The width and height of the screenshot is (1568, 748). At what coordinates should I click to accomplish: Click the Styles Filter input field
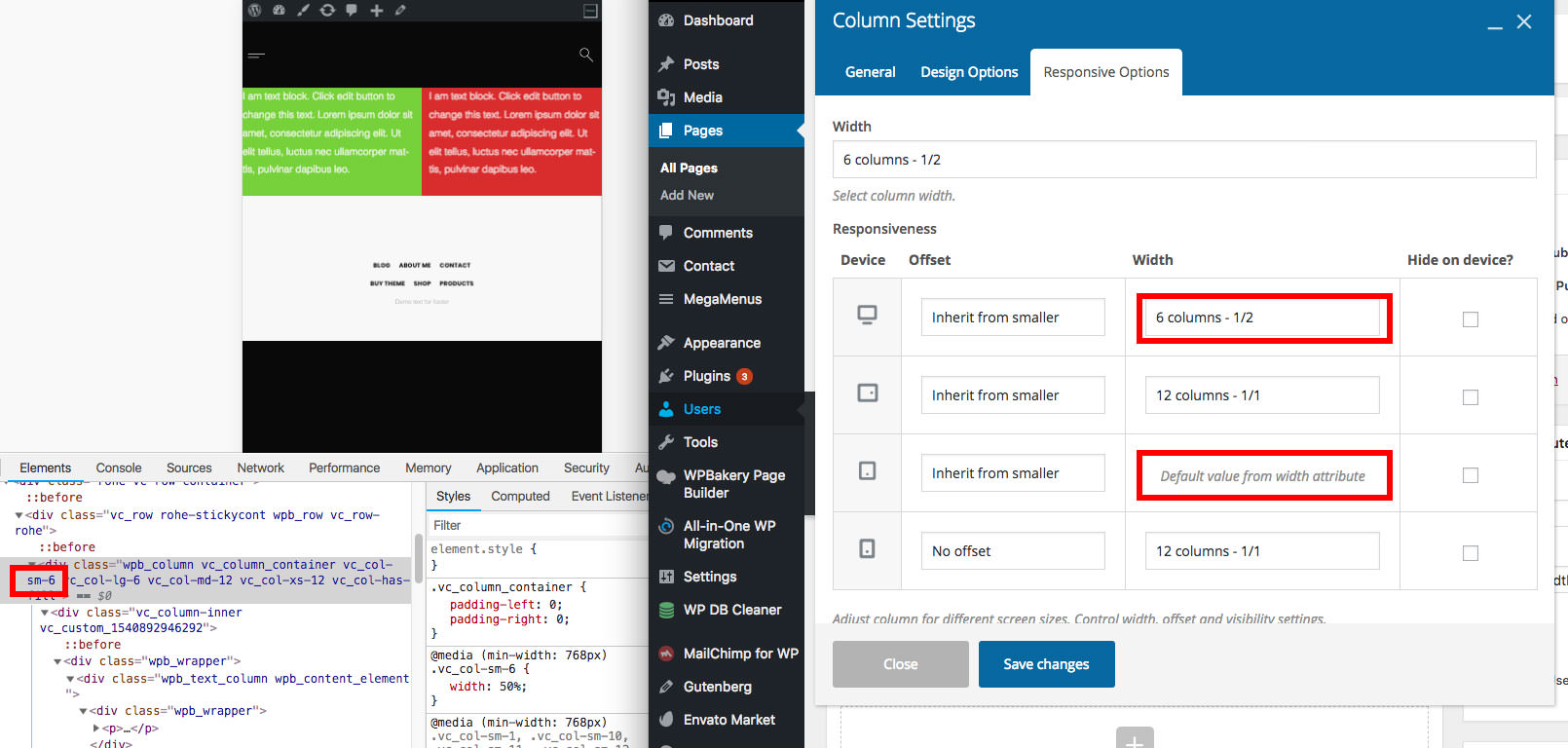click(x=536, y=525)
